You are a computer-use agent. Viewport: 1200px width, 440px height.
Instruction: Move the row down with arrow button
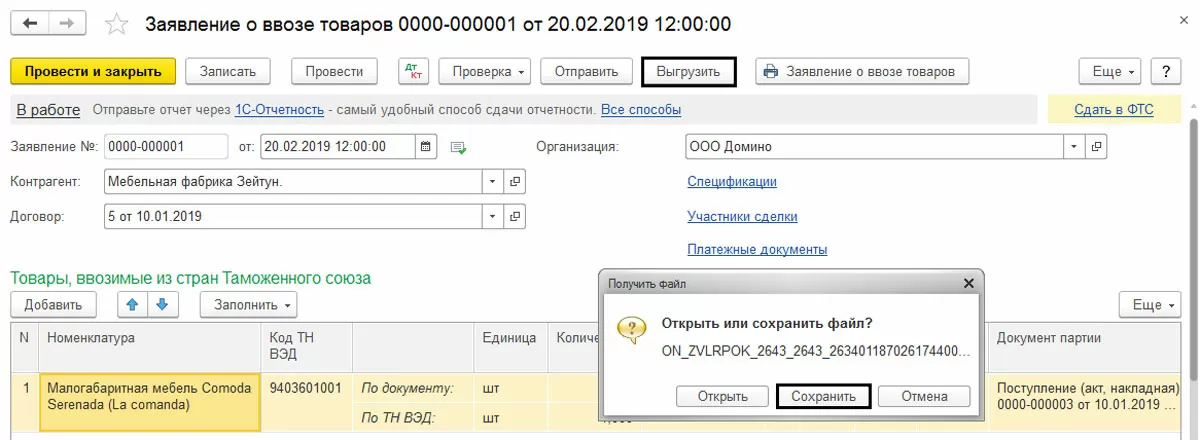[x=161, y=304]
